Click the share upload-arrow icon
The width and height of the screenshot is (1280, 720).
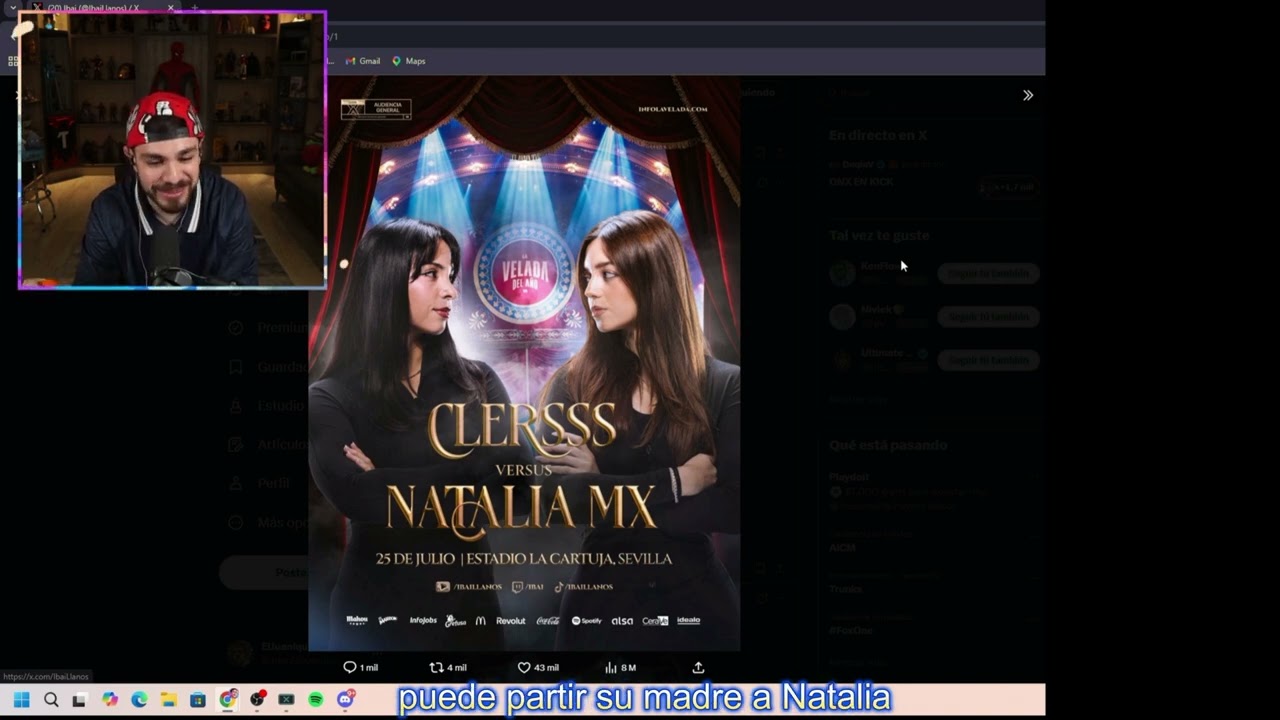[698, 667]
